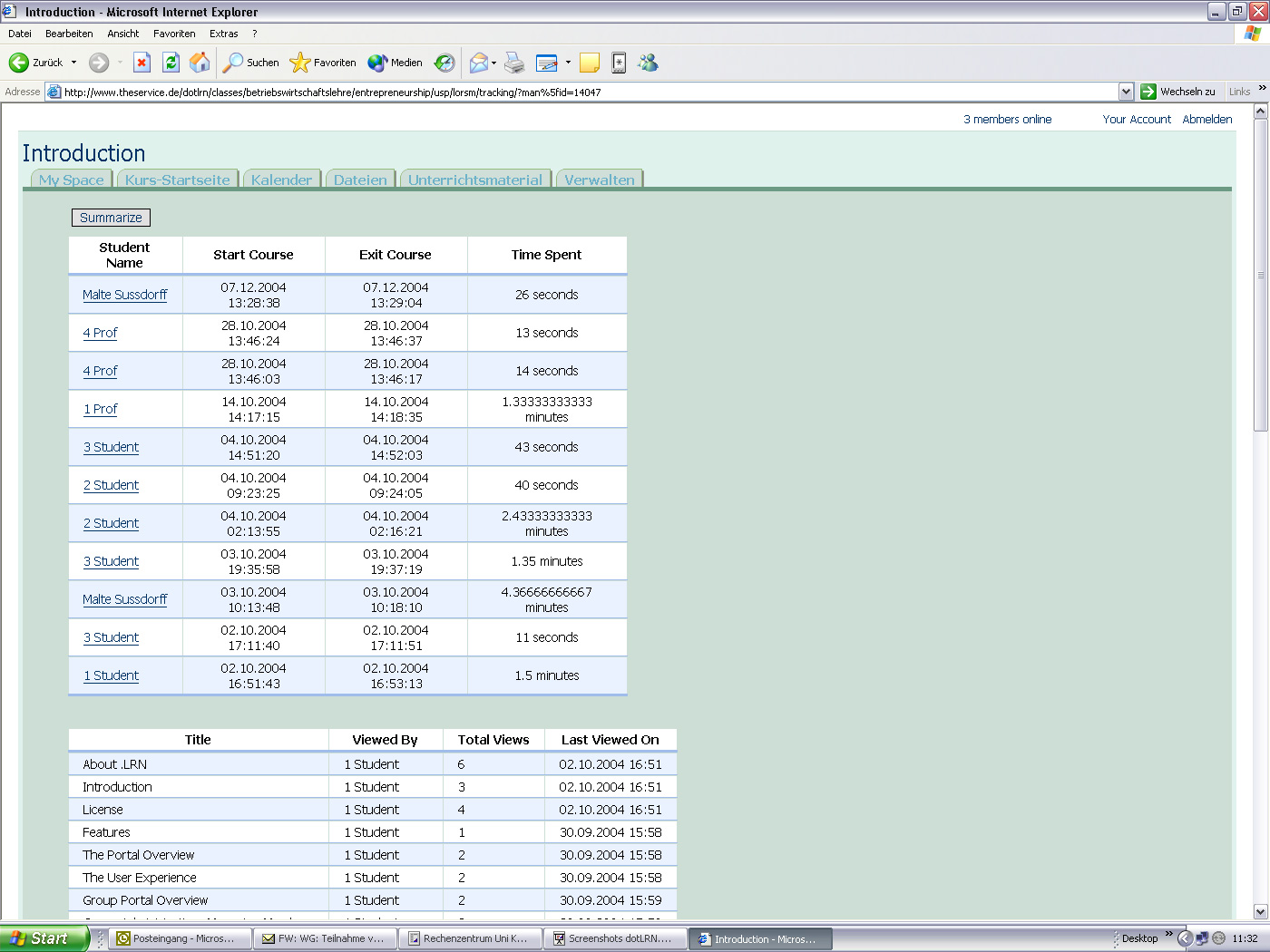This screenshot has height=952, width=1270.
Task: Expand the address bar URL dropdown
Action: point(1126,92)
